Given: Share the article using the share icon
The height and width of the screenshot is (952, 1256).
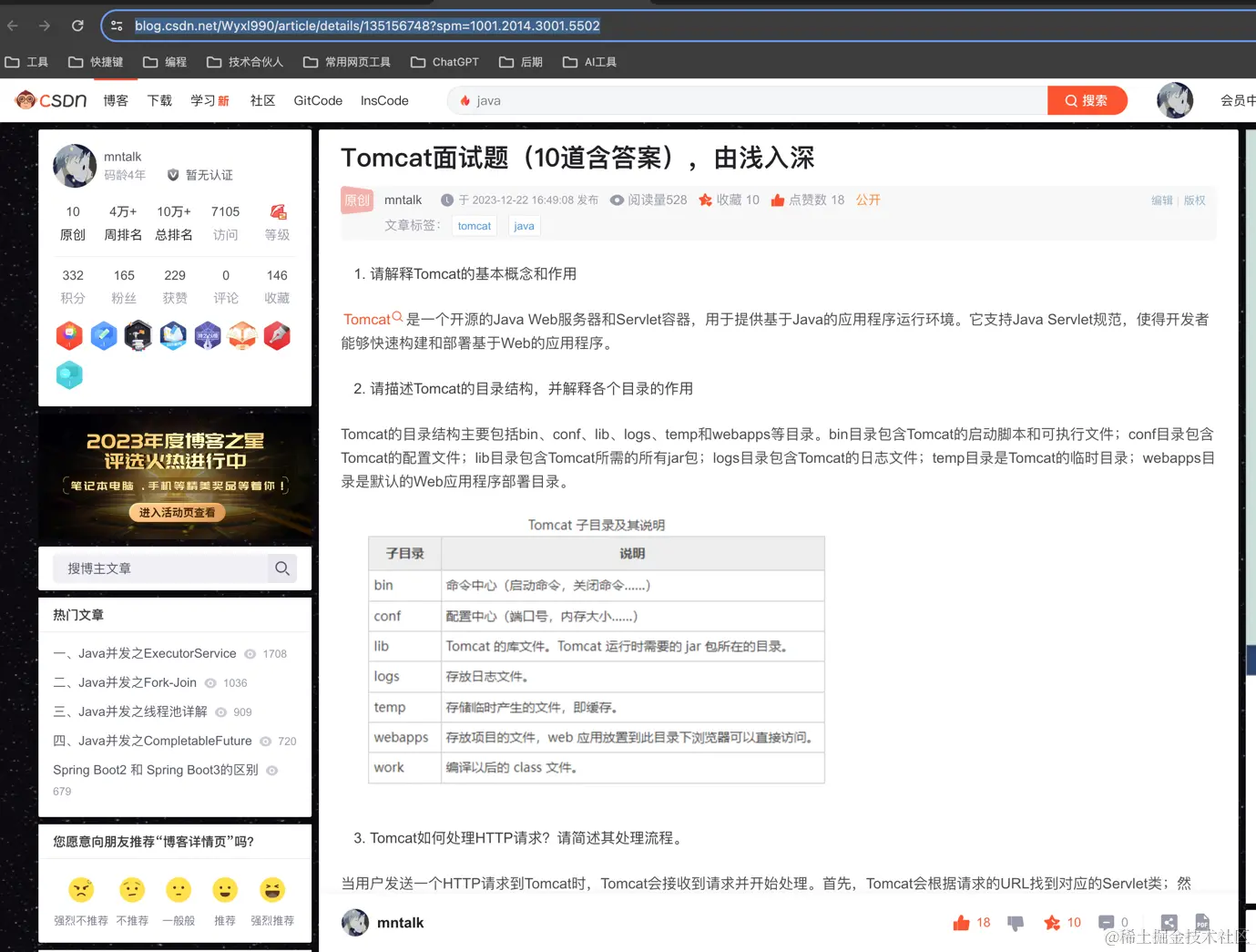Looking at the screenshot, I should (x=1169, y=922).
